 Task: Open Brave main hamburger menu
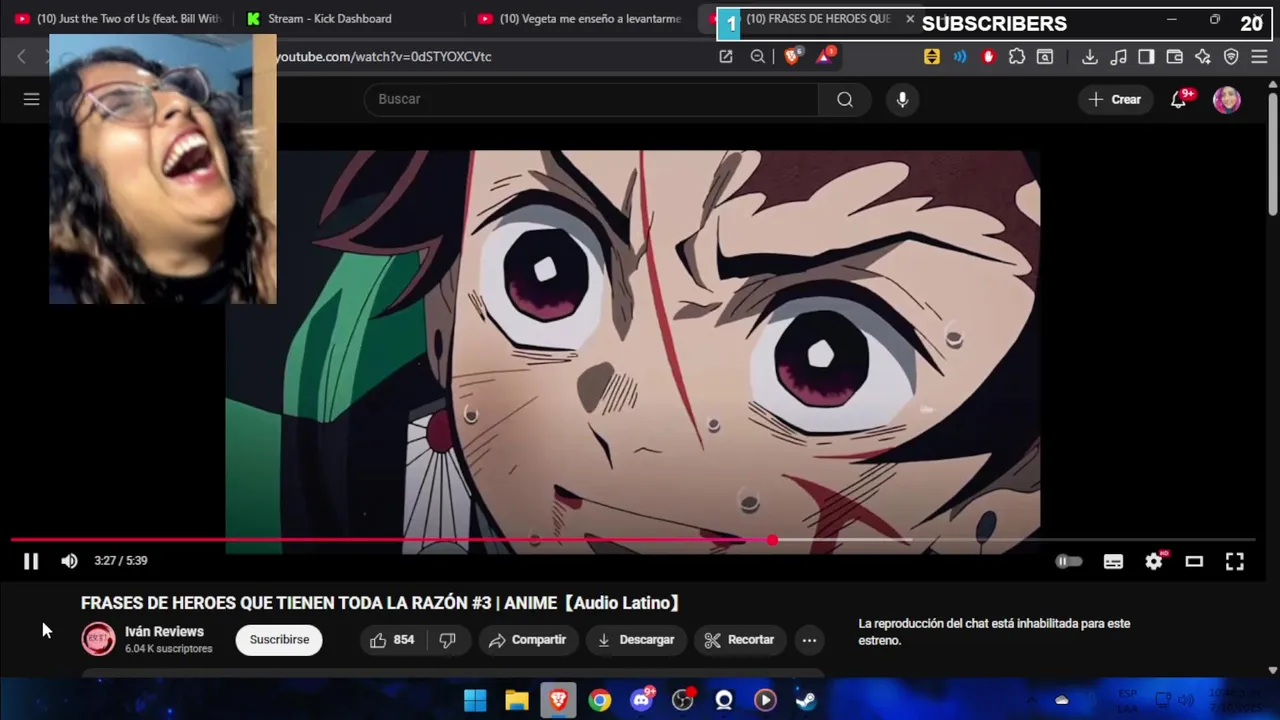[x=1259, y=57]
